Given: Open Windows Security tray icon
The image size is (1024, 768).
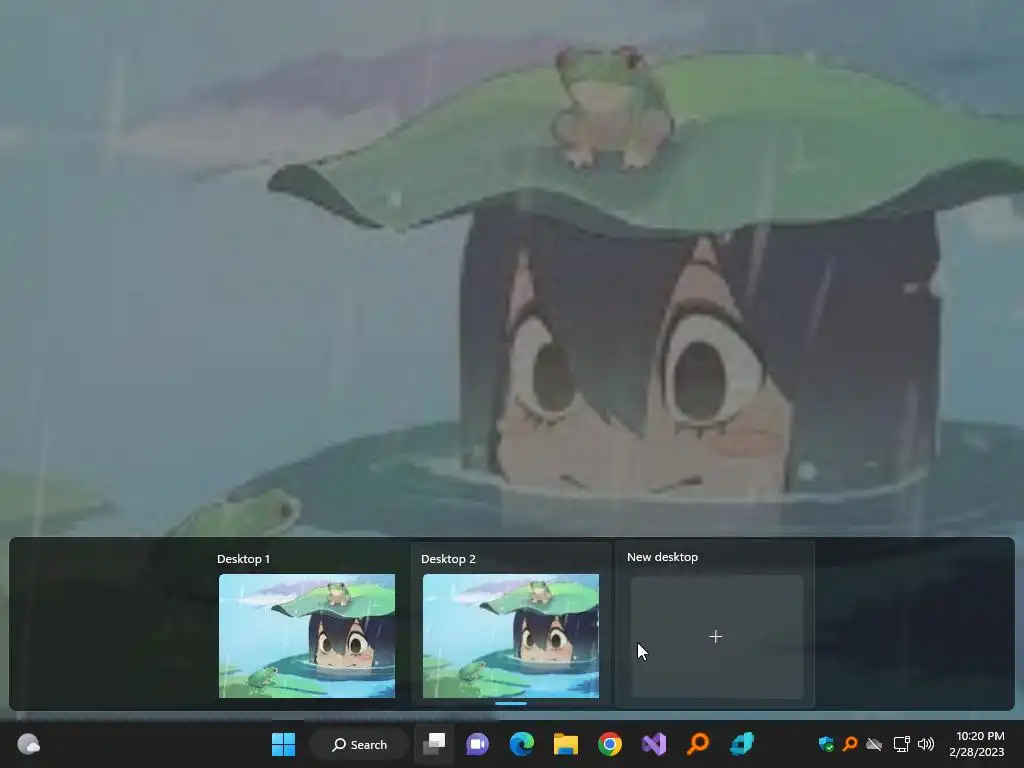Looking at the screenshot, I should 826,744.
